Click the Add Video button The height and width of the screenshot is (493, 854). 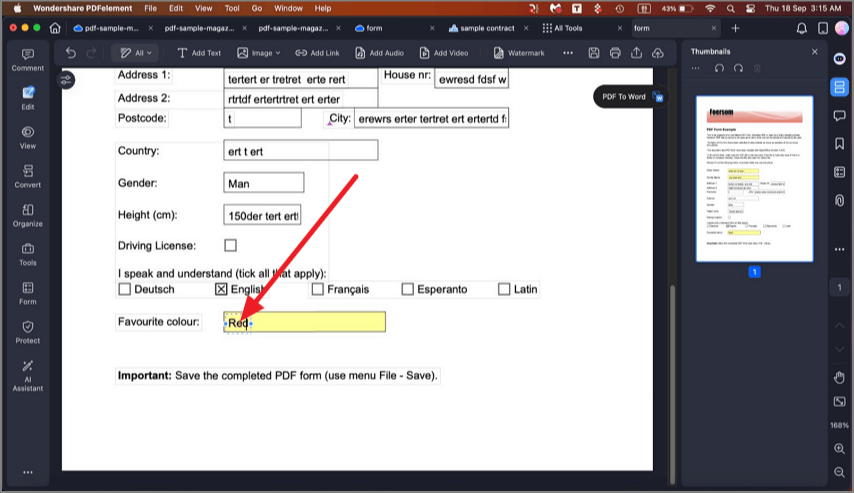pyautogui.click(x=444, y=53)
